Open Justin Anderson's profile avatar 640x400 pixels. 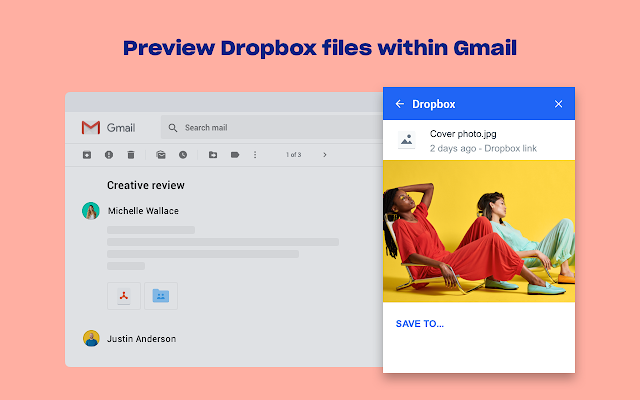(x=91, y=338)
